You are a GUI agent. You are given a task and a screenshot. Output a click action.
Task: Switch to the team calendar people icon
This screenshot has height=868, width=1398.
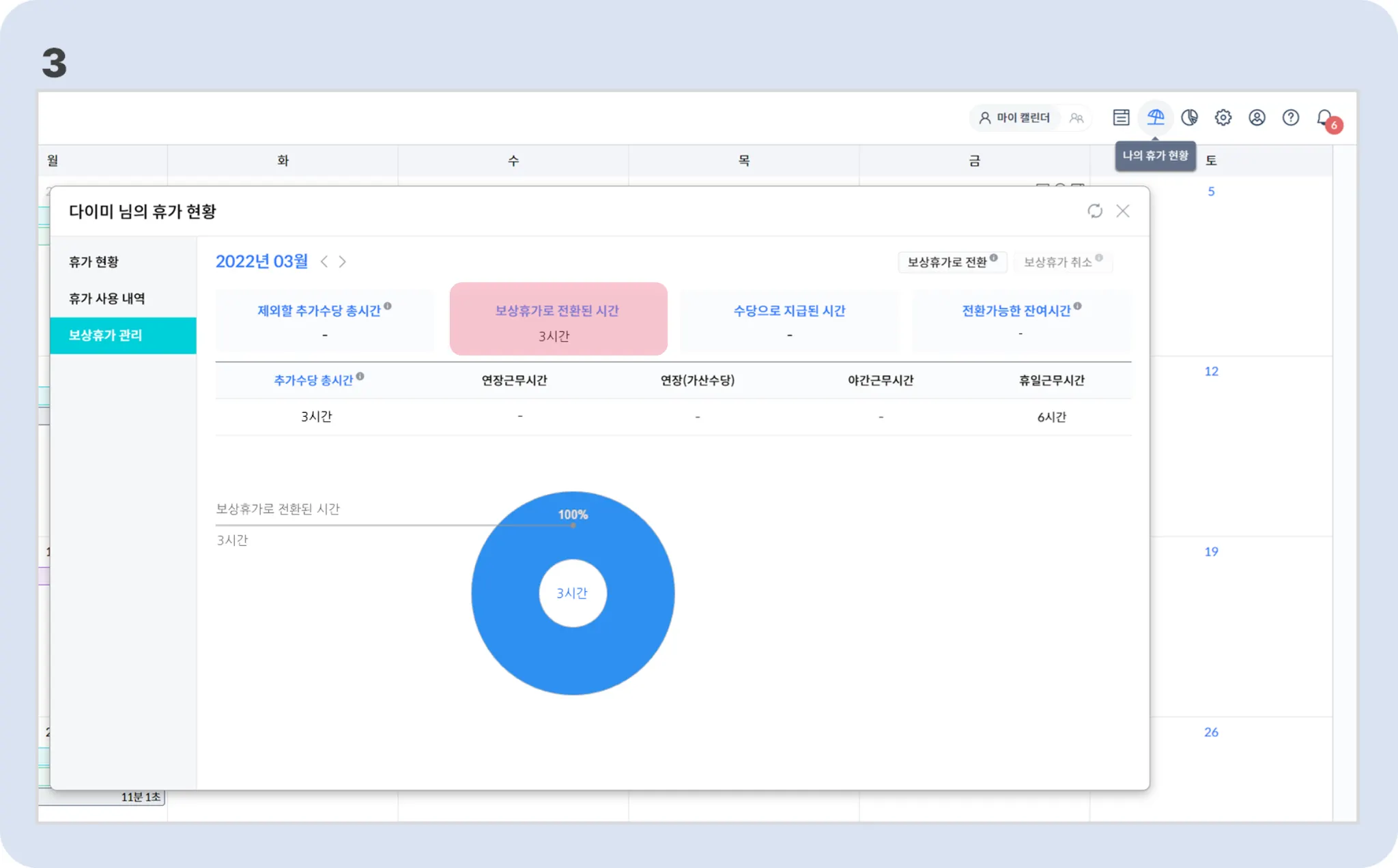1076,118
